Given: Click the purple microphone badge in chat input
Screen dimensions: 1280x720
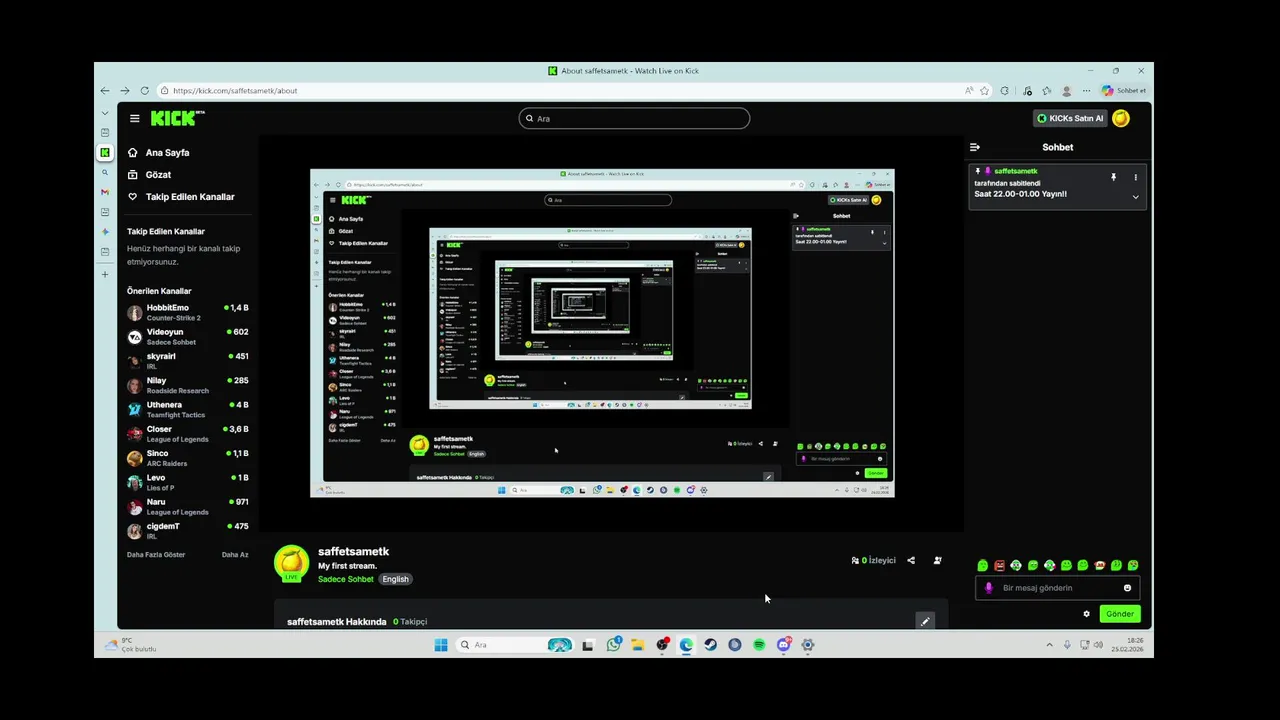Looking at the screenshot, I should click(x=989, y=588).
